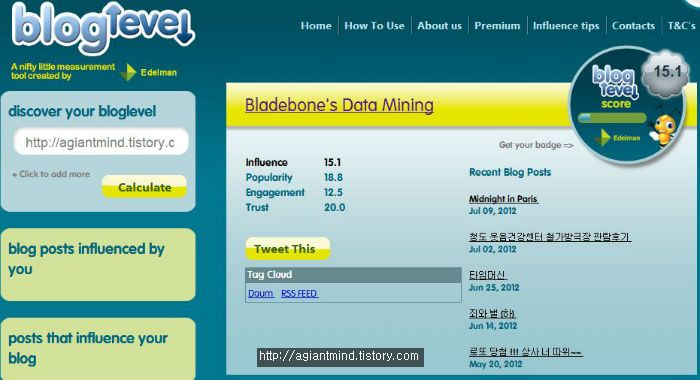The height and width of the screenshot is (380, 700).
Task: Click the Recent Blog Posts heading
Action: pyautogui.click(x=510, y=172)
